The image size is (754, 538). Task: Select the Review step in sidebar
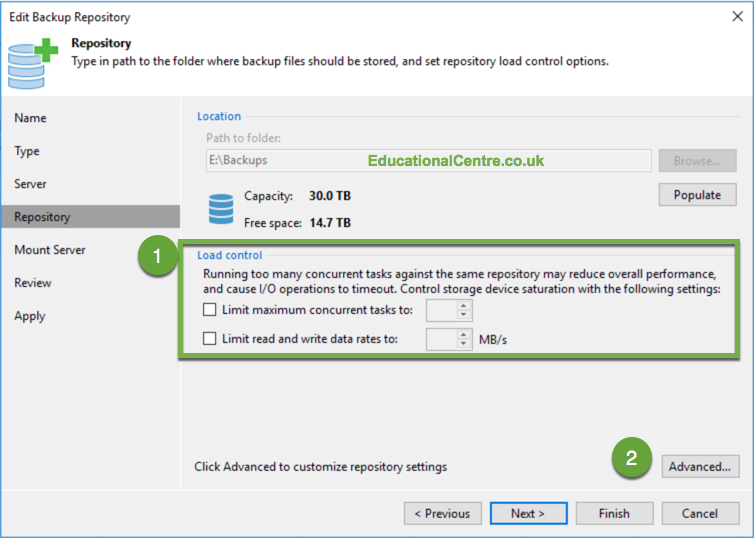33,283
